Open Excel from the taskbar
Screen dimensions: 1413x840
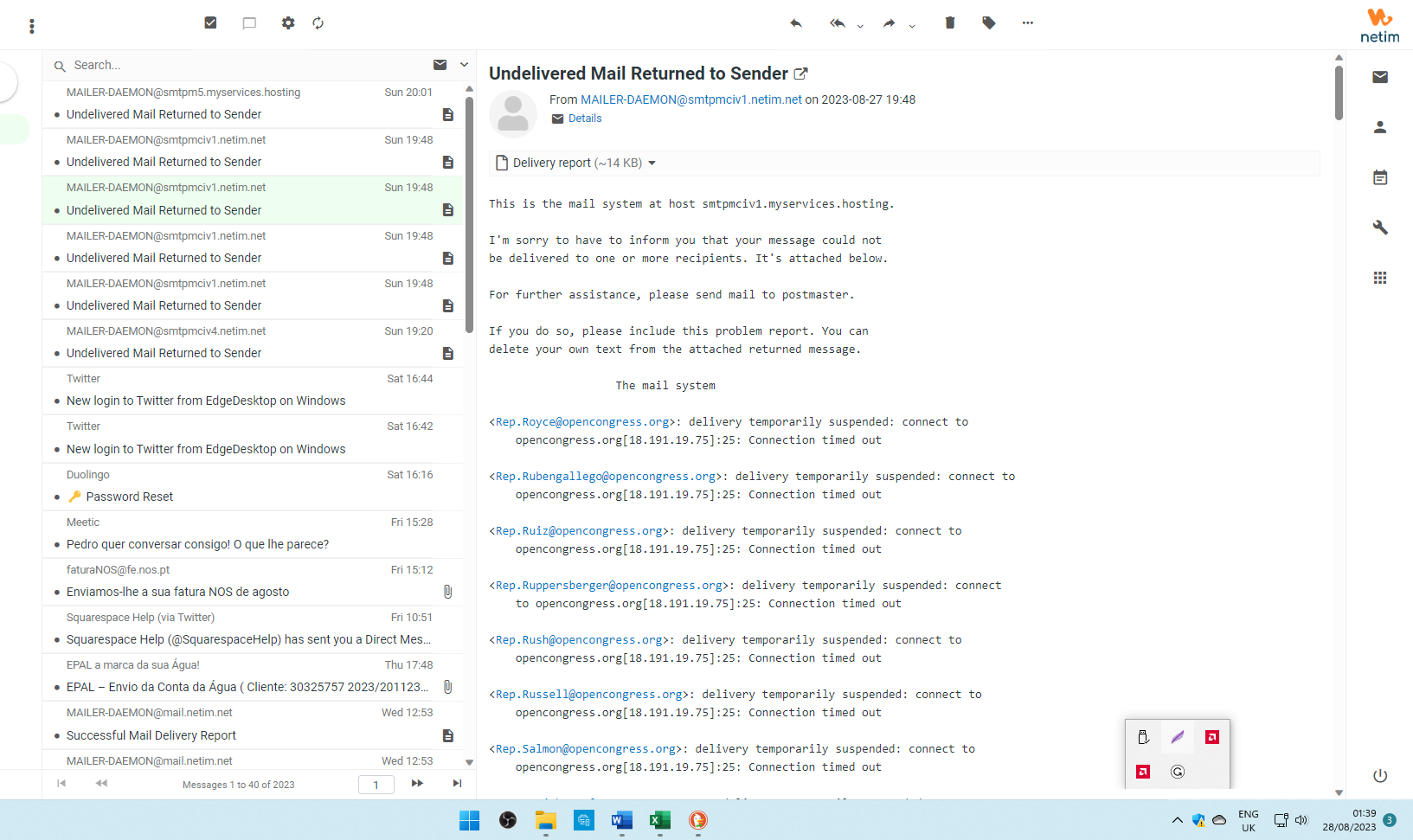click(660, 820)
